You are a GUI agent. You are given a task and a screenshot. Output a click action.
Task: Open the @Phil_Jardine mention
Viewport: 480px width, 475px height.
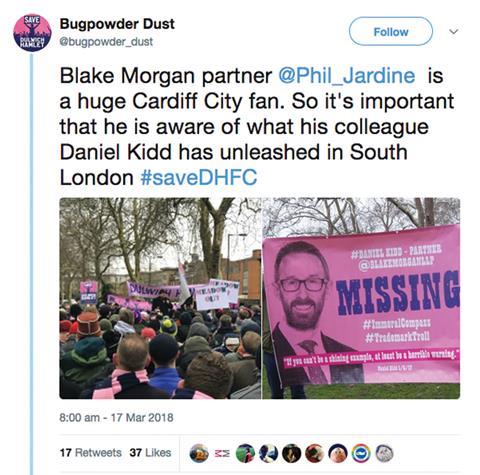click(x=347, y=76)
